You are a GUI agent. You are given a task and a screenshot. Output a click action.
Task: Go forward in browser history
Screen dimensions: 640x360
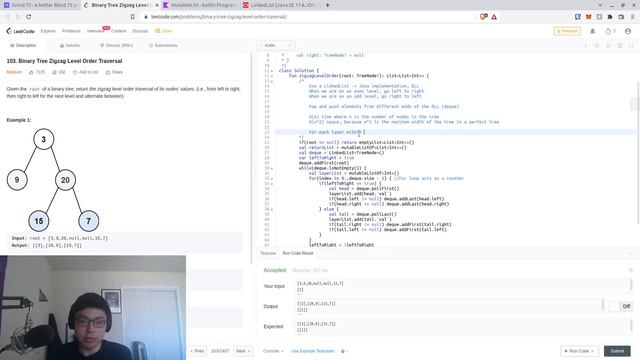[18, 17]
